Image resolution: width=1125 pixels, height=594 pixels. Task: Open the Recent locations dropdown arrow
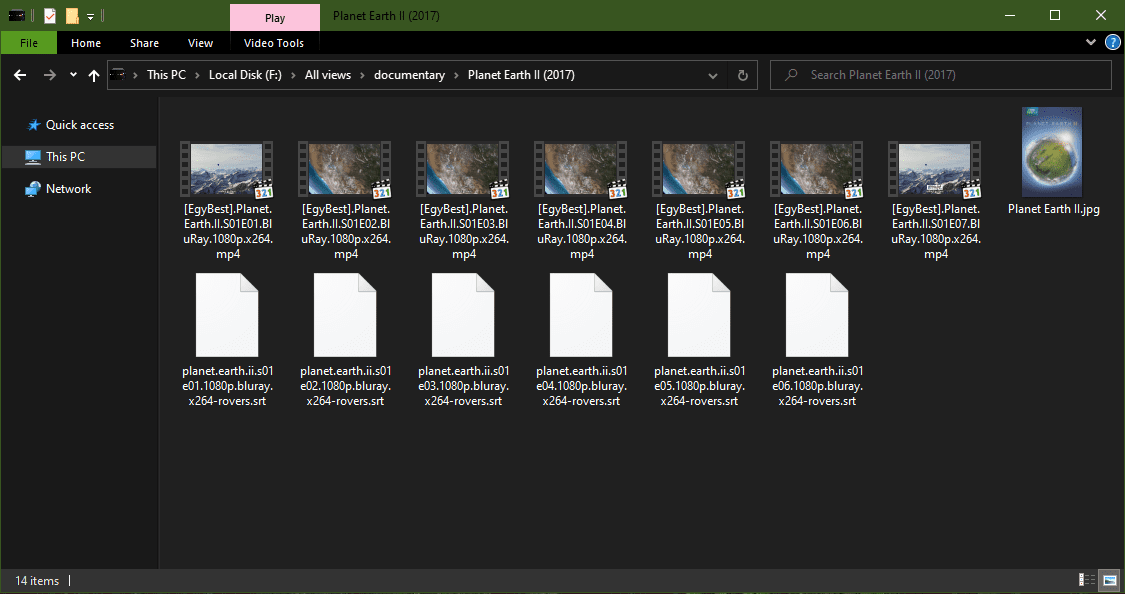(73, 75)
